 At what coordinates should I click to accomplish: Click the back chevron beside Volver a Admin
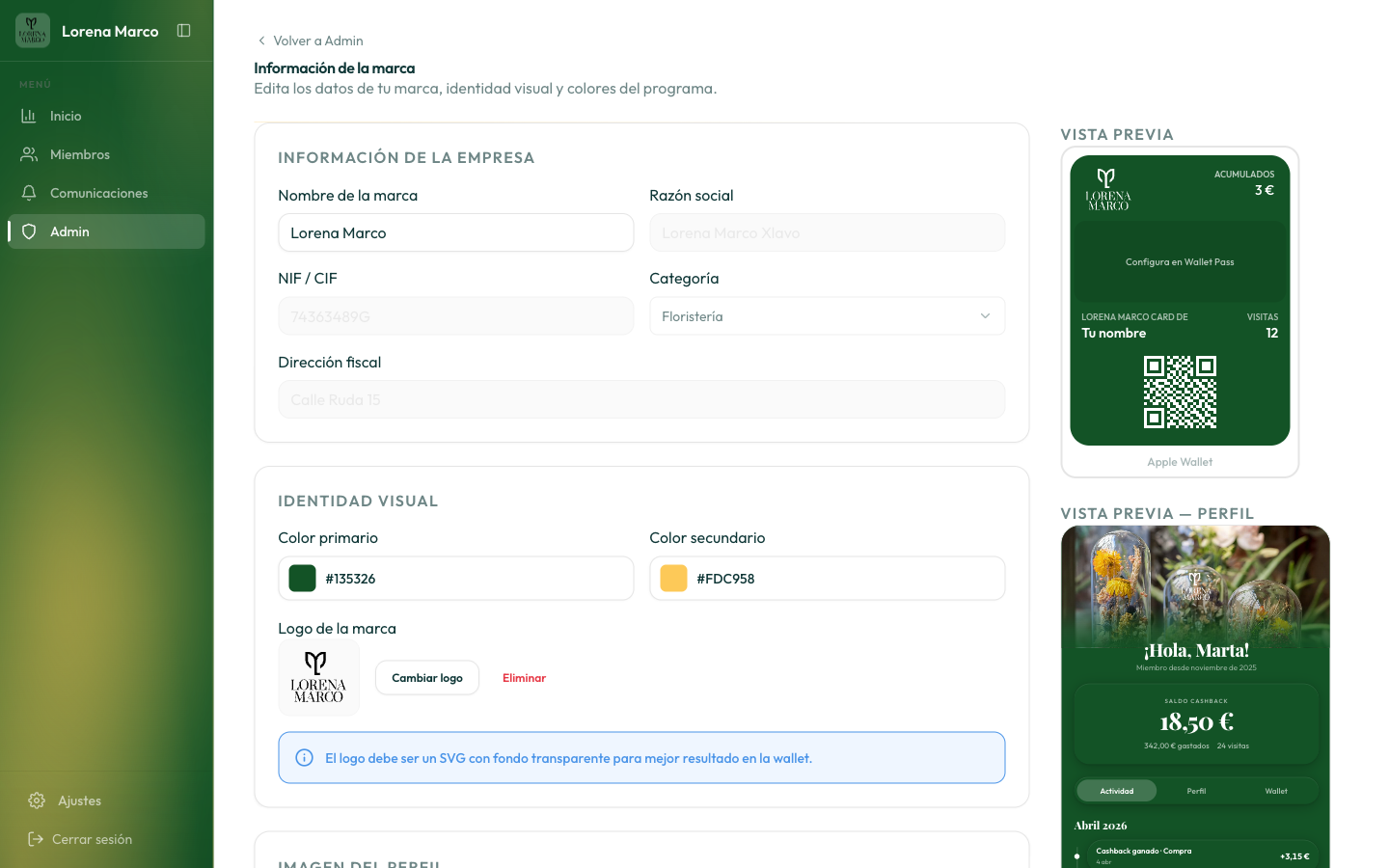tap(261, 41)
